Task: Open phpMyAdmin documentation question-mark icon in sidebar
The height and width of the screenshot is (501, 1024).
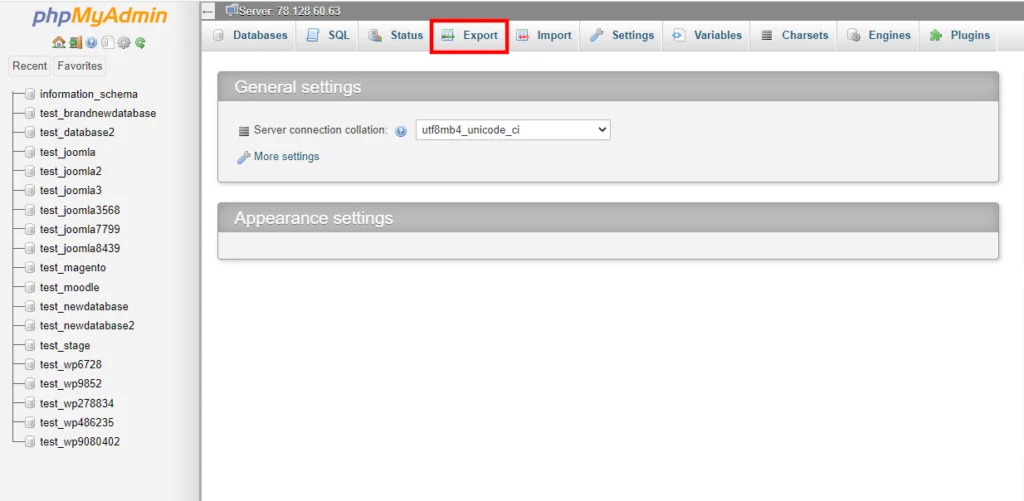Action: tap(91, 43)
